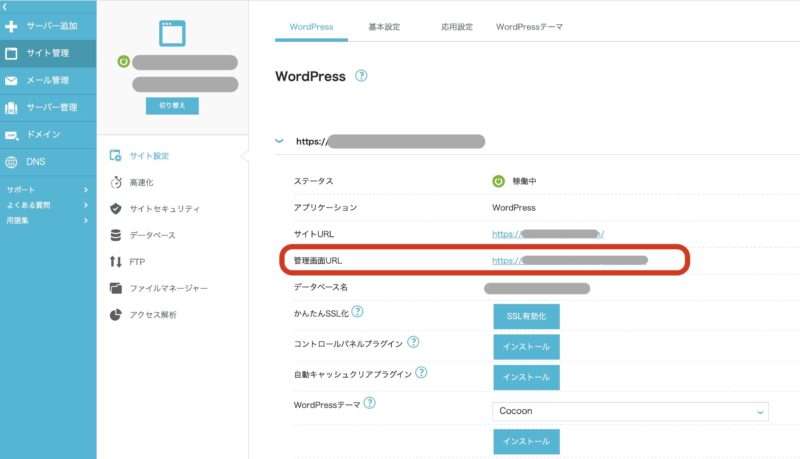Click the ドメイン icon in sidebar

tap(11, 135)
